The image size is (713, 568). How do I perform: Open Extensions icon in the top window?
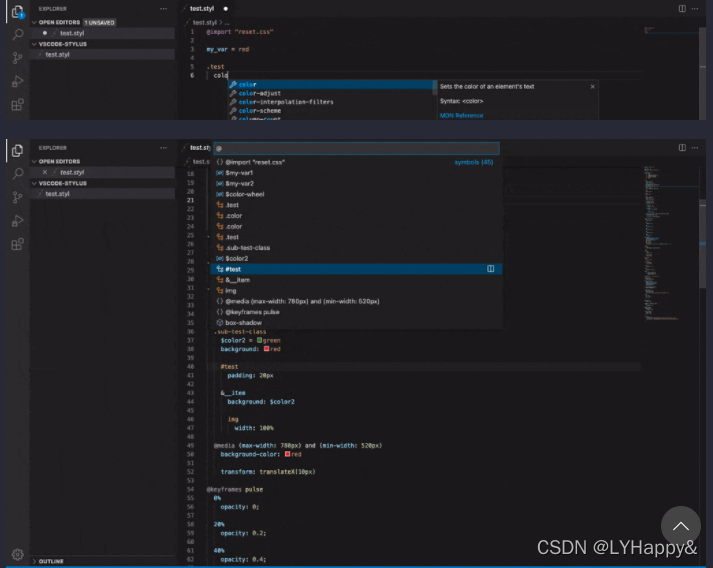(17, 105)
